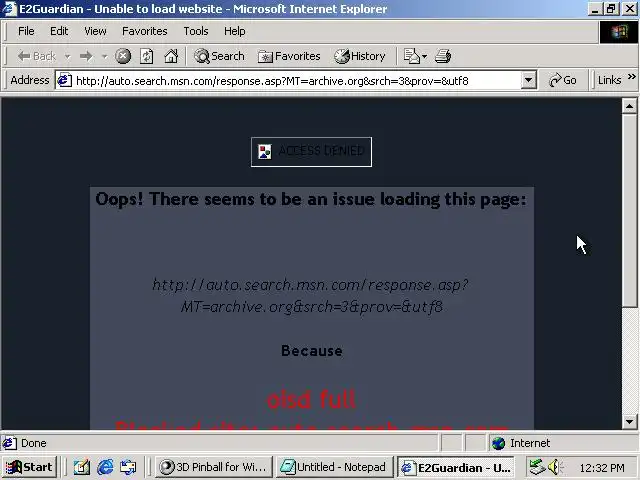Click the network tray icon
This screenshot has height=480, width=640.
tap(537, 467)
